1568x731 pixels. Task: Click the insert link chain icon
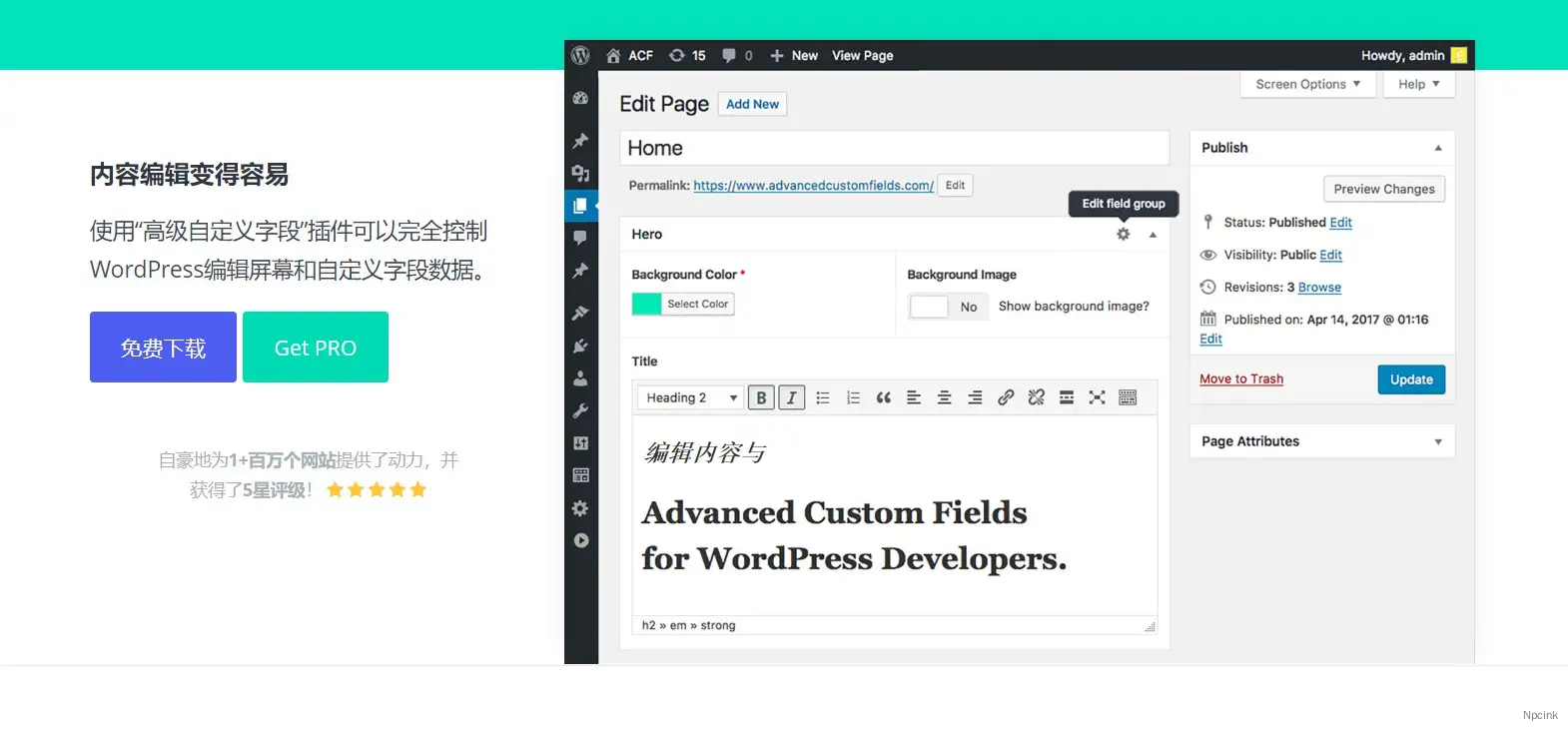(1006, 397)
